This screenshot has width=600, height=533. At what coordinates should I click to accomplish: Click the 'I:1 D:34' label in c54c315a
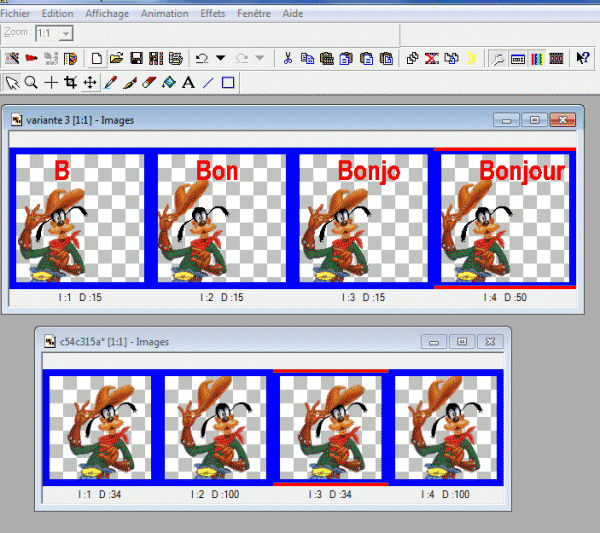pos(100,494)
